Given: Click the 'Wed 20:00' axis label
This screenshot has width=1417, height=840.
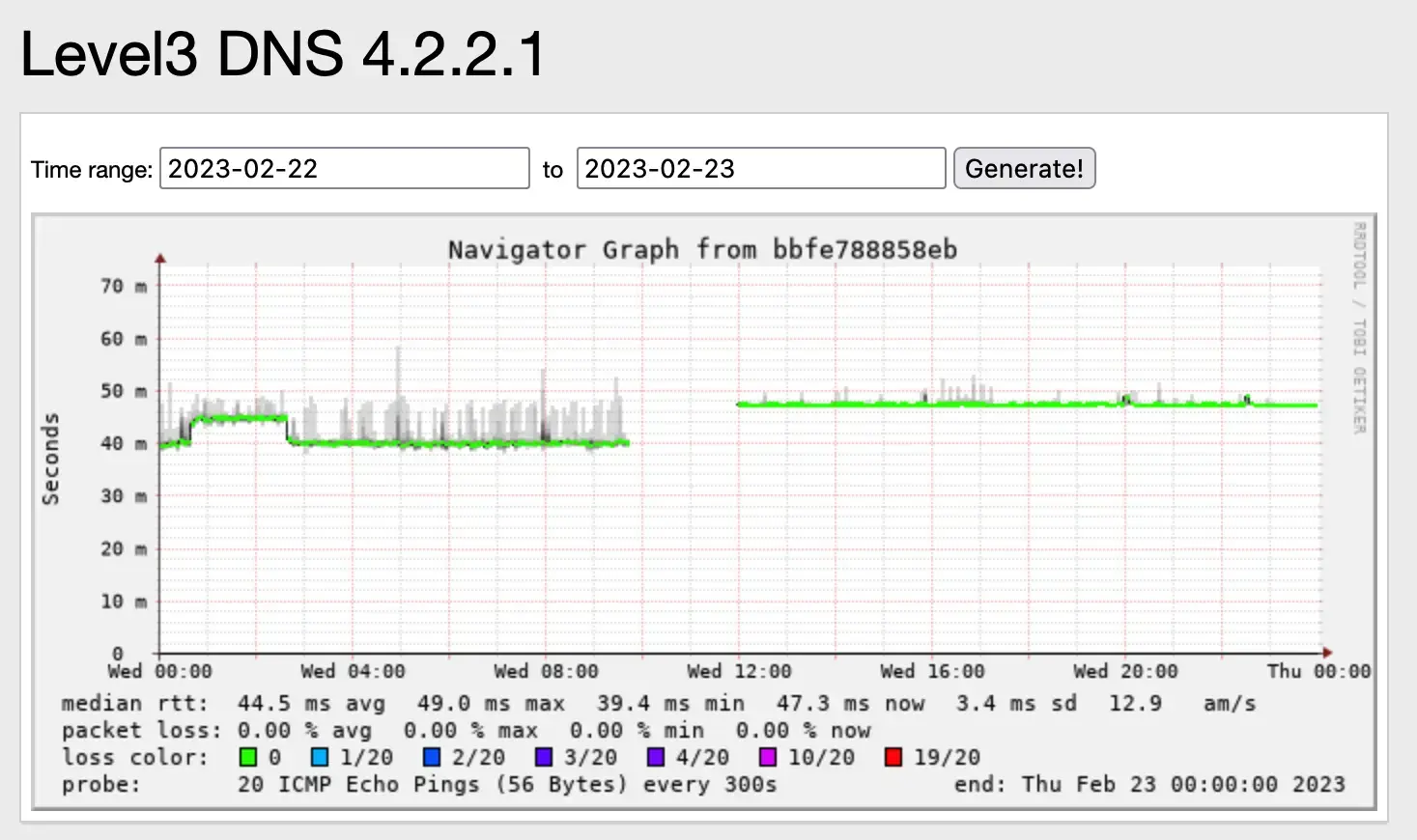Looking at the screenshot, I should [x=1125, y=671].
